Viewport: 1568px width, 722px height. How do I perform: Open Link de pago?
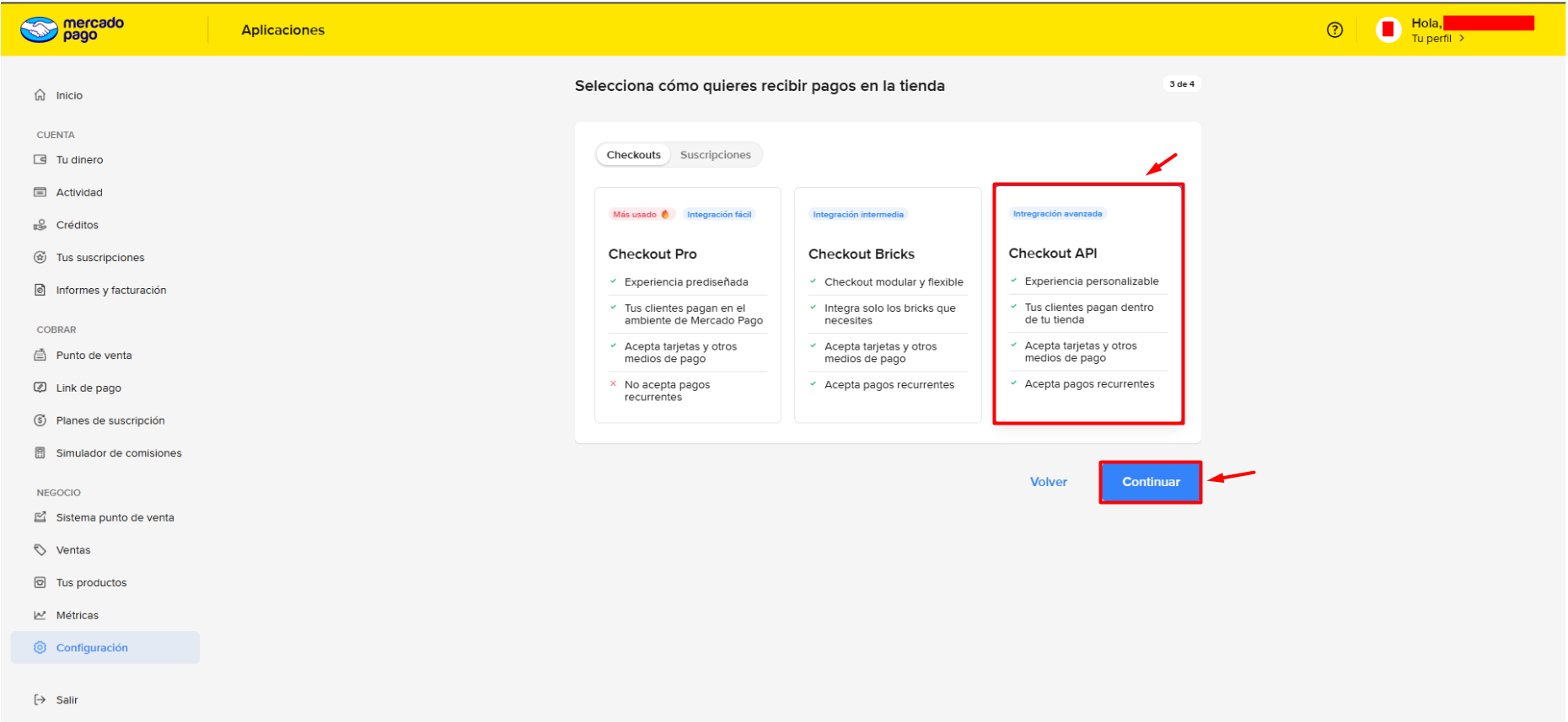pos(89,388)
